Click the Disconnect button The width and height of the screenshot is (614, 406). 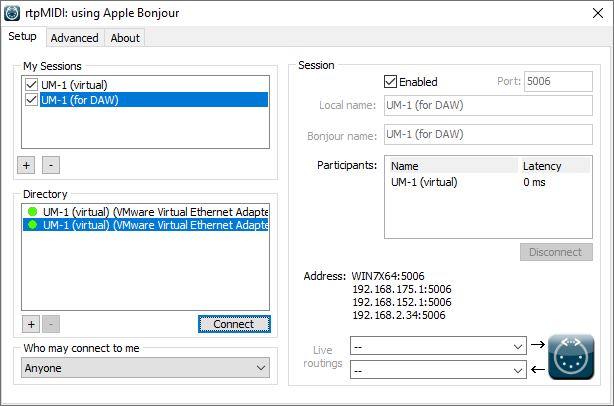pos(556,252)
